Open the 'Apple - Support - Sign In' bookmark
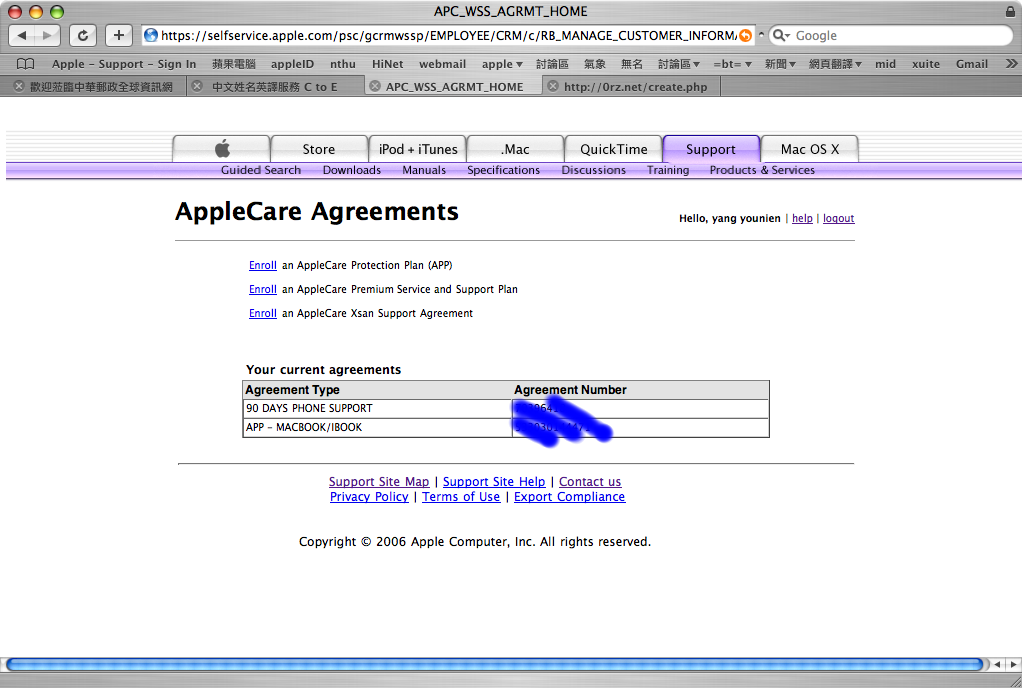The width and height of the screenshot is (1022, 688). (x=124, y=64)
